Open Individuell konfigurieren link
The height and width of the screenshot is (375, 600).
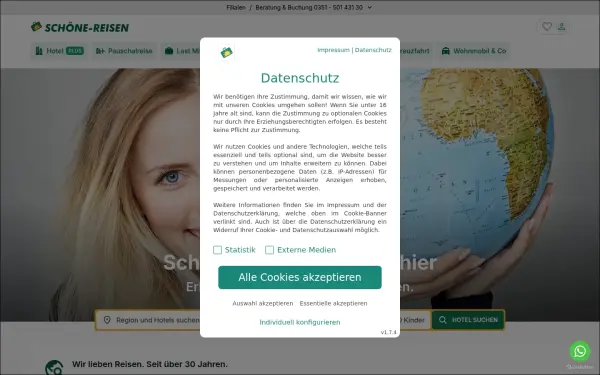(300, 322)
